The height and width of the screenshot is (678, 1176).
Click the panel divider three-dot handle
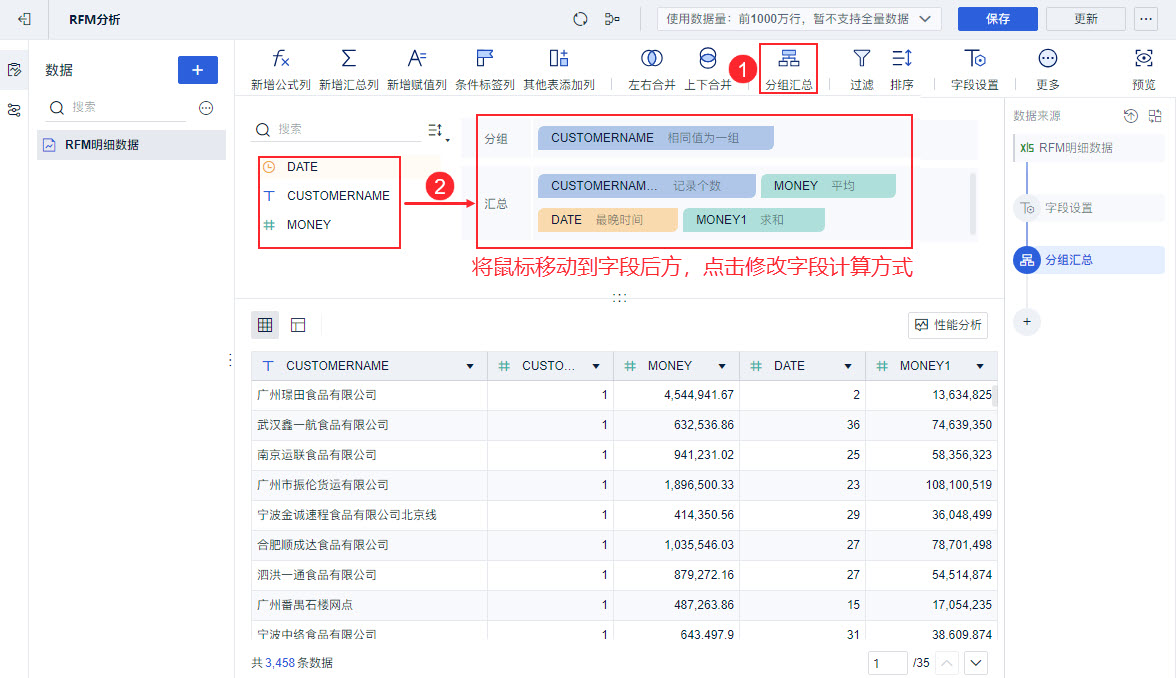click(620, 298)
